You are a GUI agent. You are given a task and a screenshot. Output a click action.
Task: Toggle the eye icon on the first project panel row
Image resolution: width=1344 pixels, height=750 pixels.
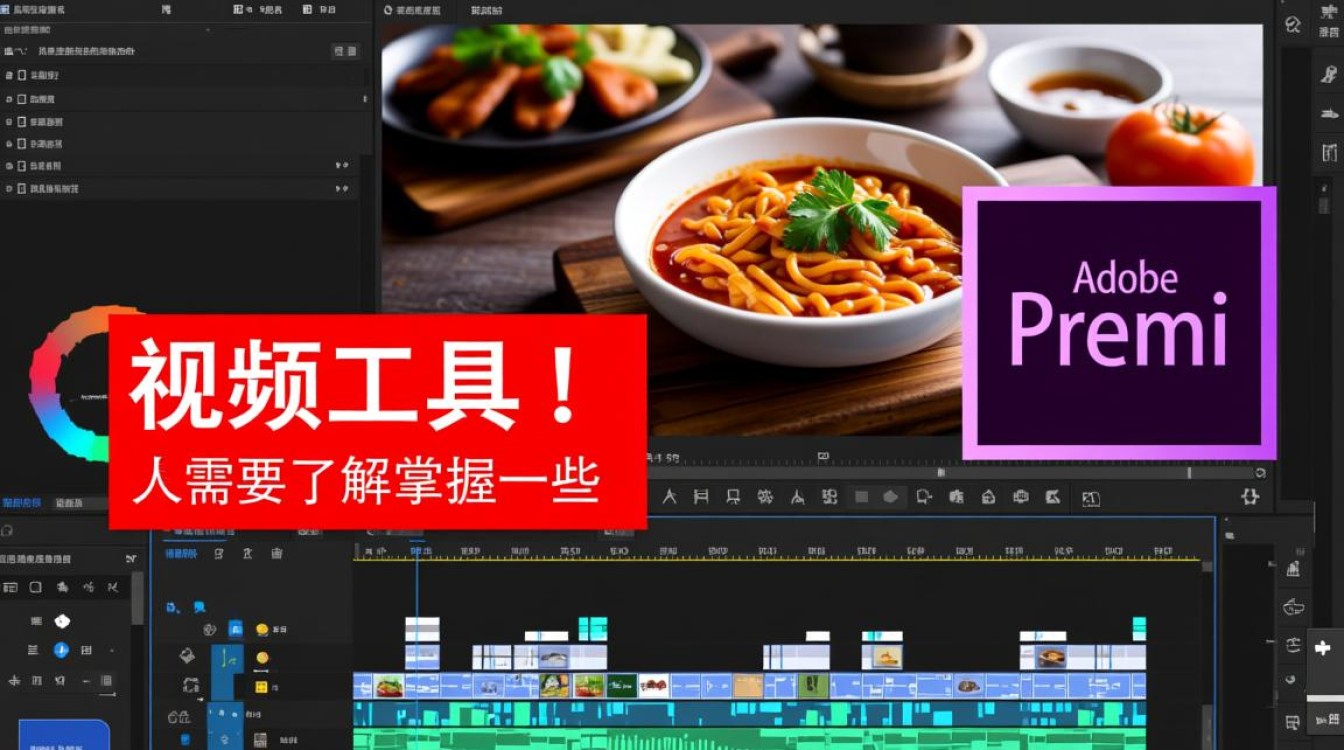tap(10, 76)
